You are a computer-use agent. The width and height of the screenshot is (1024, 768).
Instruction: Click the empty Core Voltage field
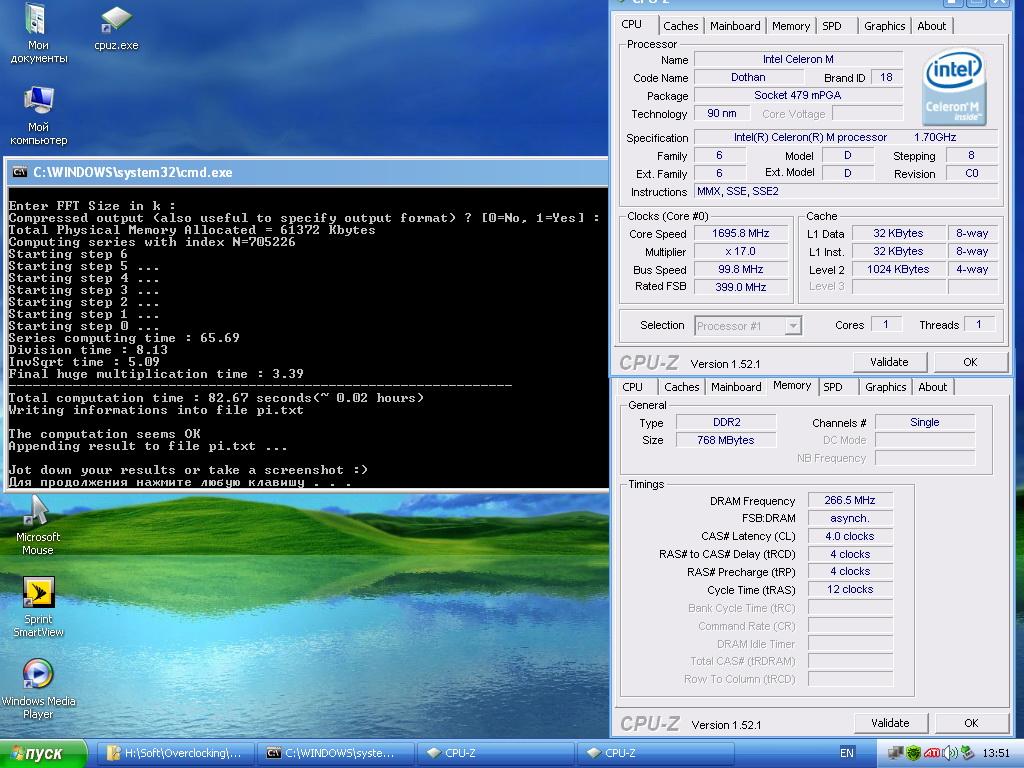tap(867, 114)
